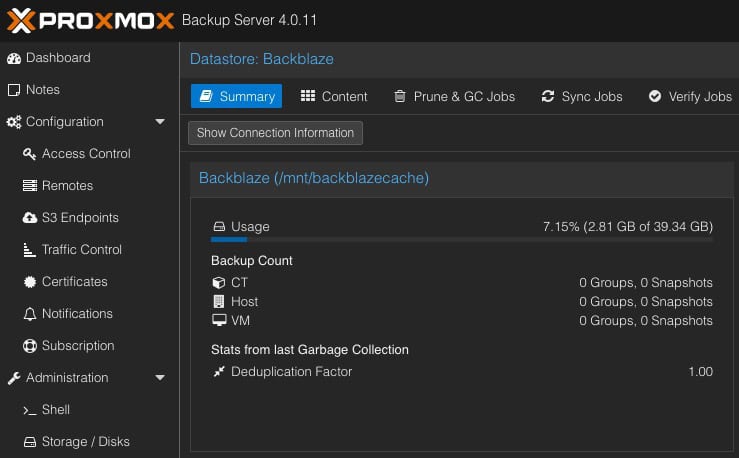Viewport: 739px width, 458px height.
Task: Click the Backup Server 4.0.11 version text
Action: [249, 20]
